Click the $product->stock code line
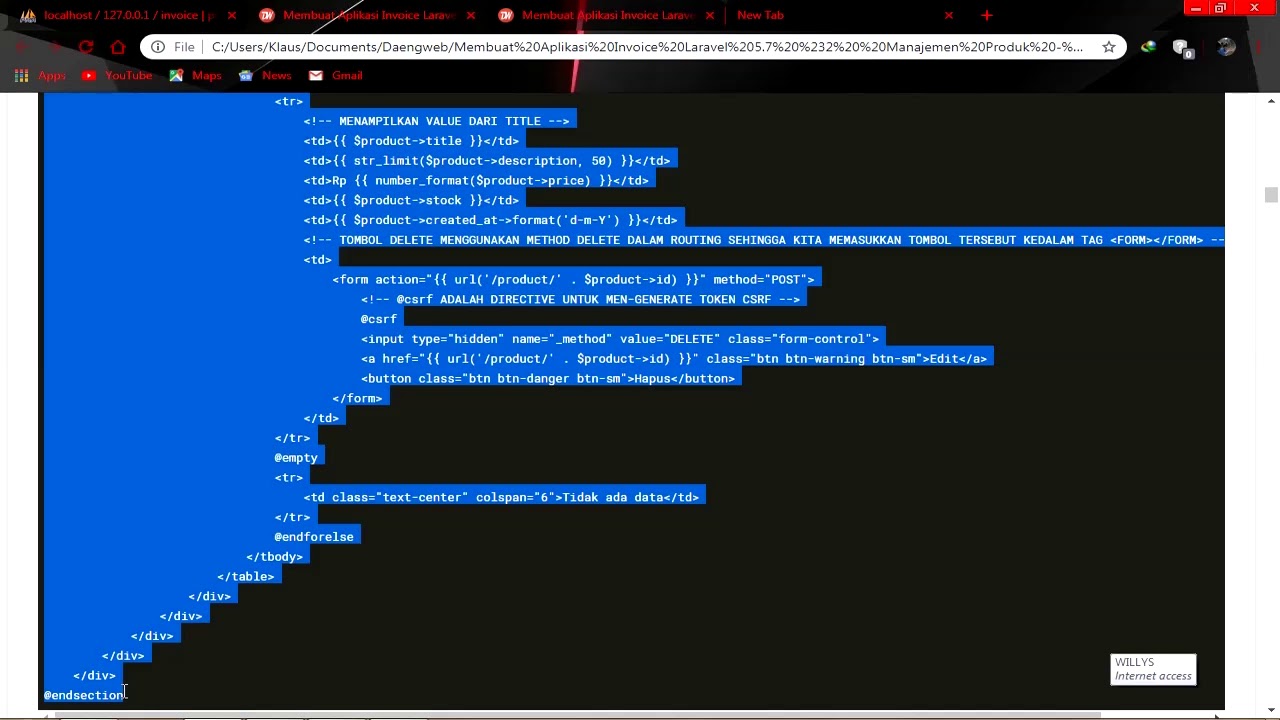The height and width of the screenshot is (720, 1280). tap(411, 200)
